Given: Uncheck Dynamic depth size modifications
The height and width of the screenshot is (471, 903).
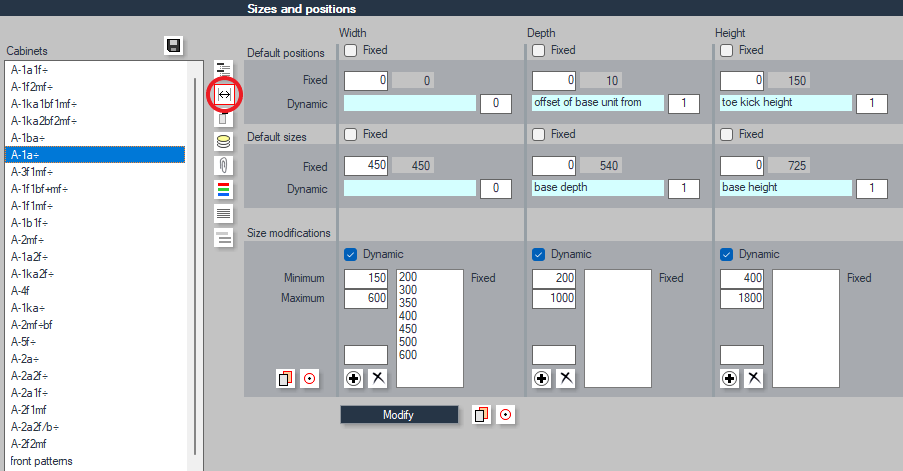Looking at the screenshot, I should [x=538, y=255].
